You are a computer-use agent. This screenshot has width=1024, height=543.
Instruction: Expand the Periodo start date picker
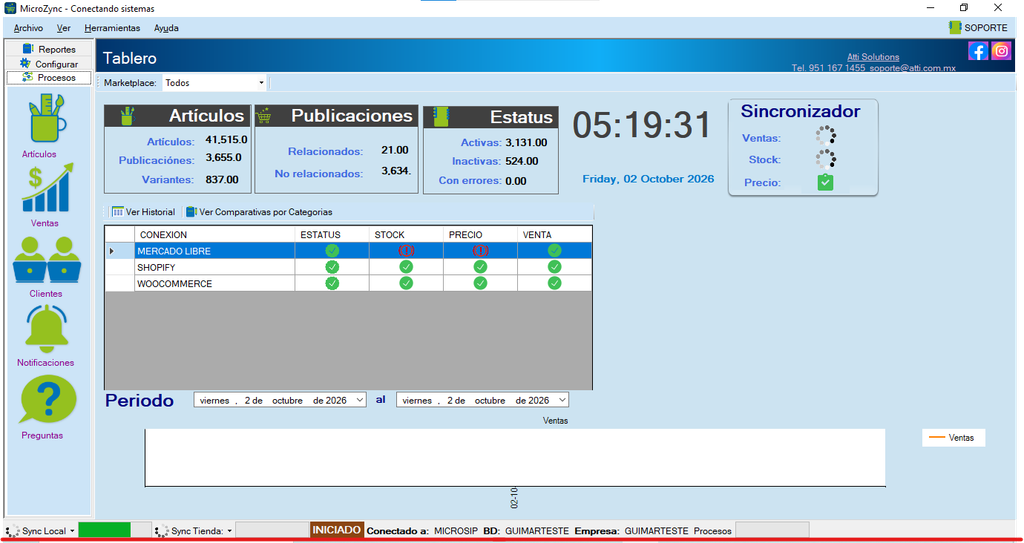click(x=359, y=400)
